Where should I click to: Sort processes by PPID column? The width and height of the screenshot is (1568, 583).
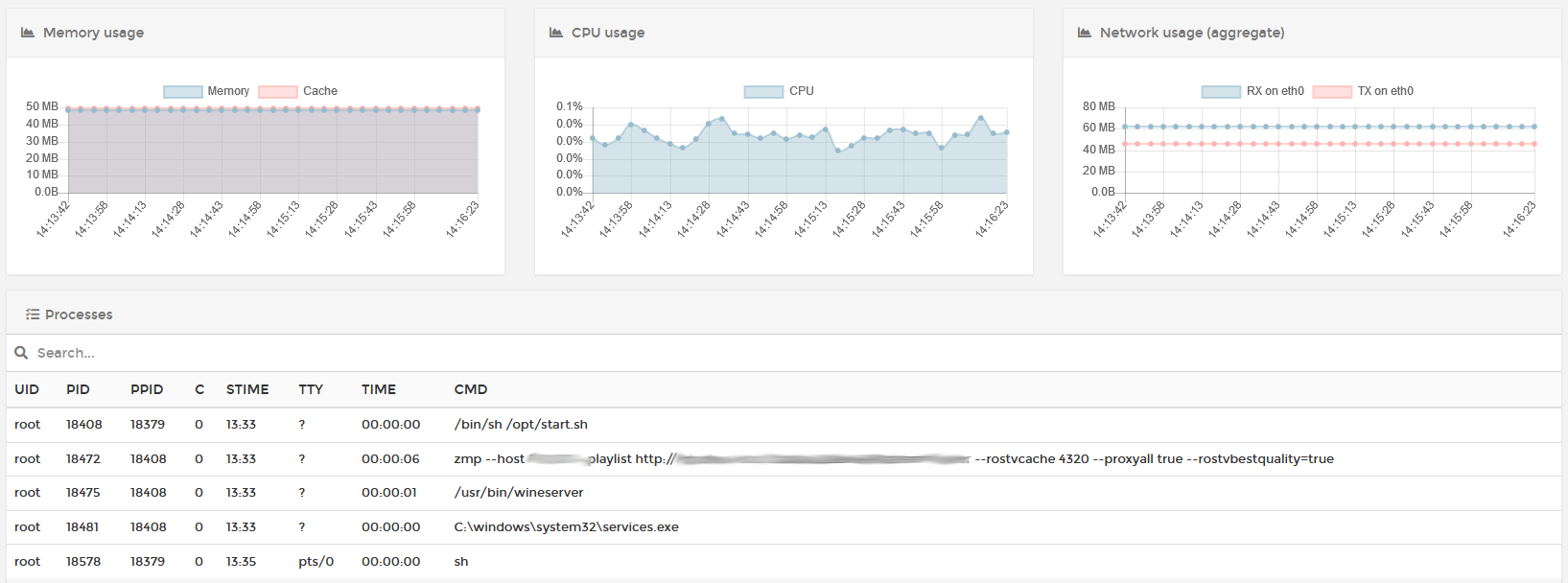pos(147,389)
